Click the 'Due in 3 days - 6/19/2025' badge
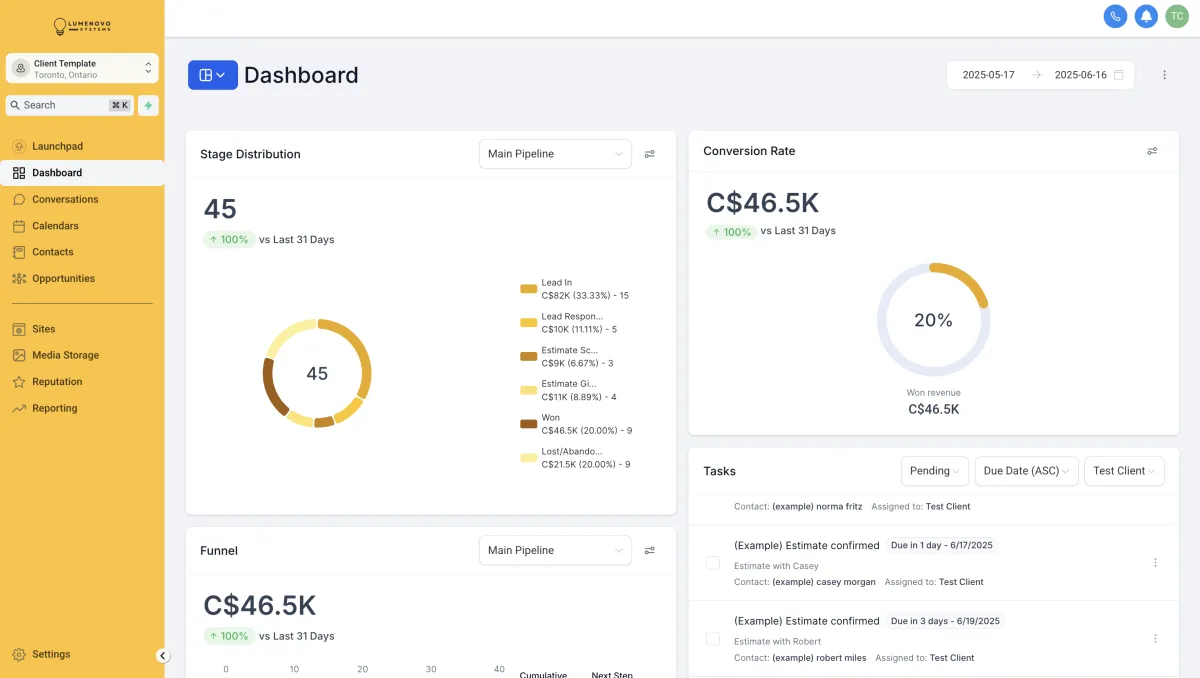This screenshot has width=1200, height=678. coord(945,621)
